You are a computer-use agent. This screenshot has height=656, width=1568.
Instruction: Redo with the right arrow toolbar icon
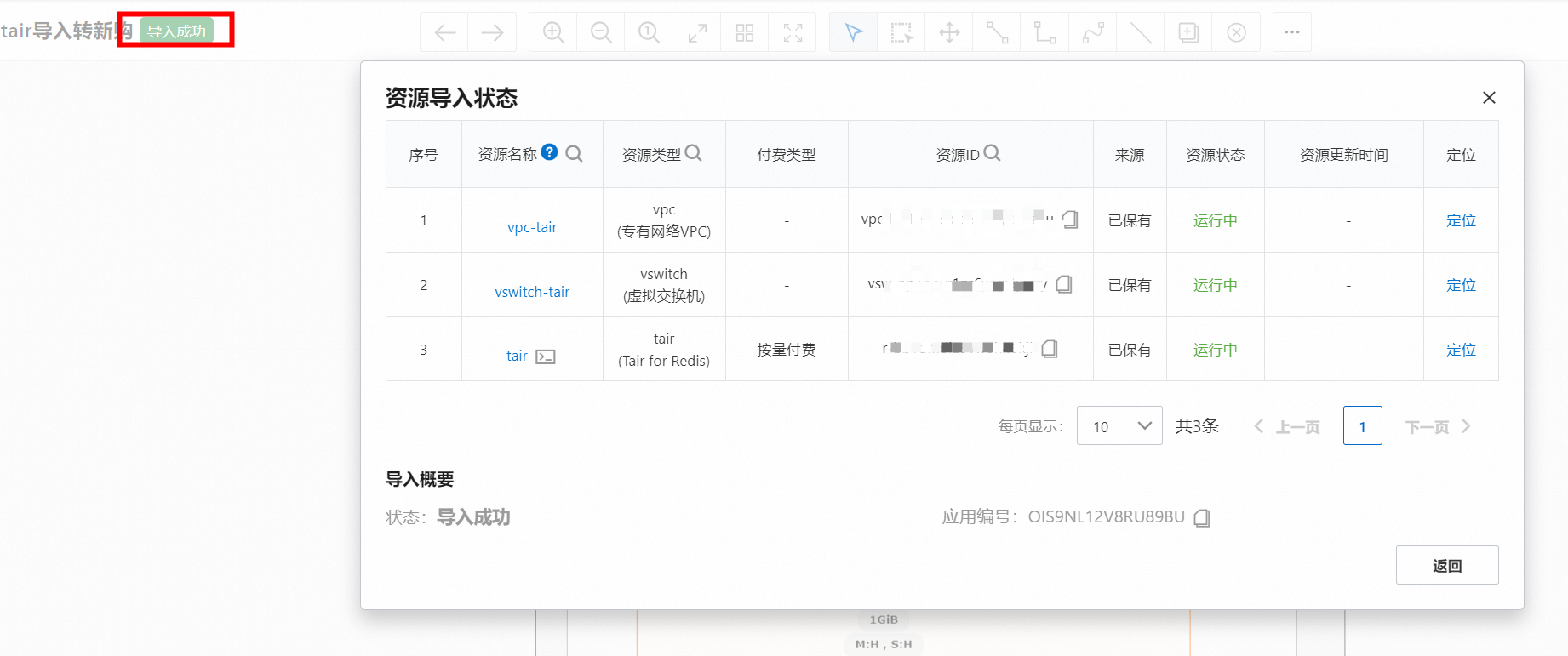[x=492, y=32]
